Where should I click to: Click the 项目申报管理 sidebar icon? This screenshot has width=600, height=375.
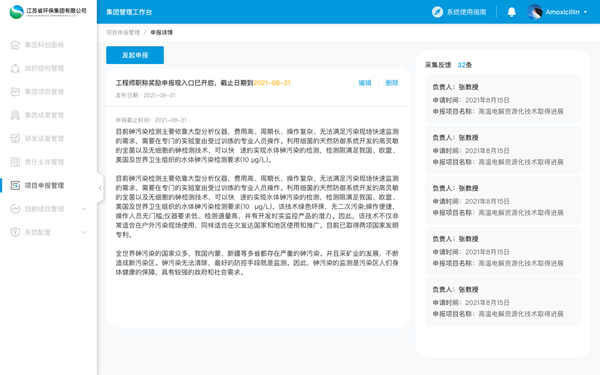coord(15,186)
